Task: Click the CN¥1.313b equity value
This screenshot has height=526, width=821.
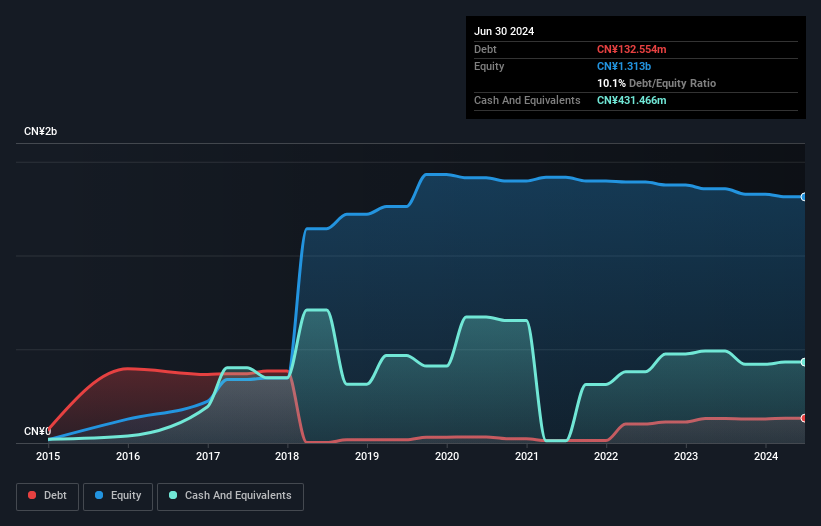Action: click(x=624, y=66)
